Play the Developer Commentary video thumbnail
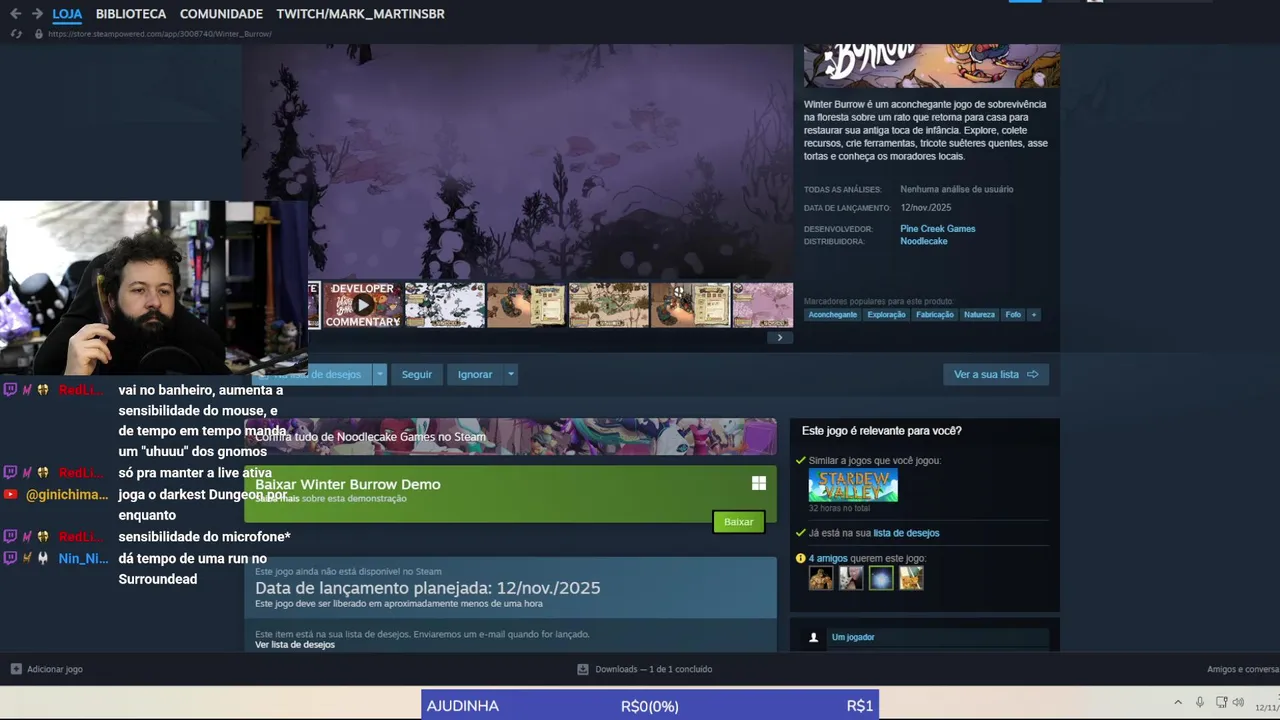This screenshot has width=1280, height=720. (362, 305)
